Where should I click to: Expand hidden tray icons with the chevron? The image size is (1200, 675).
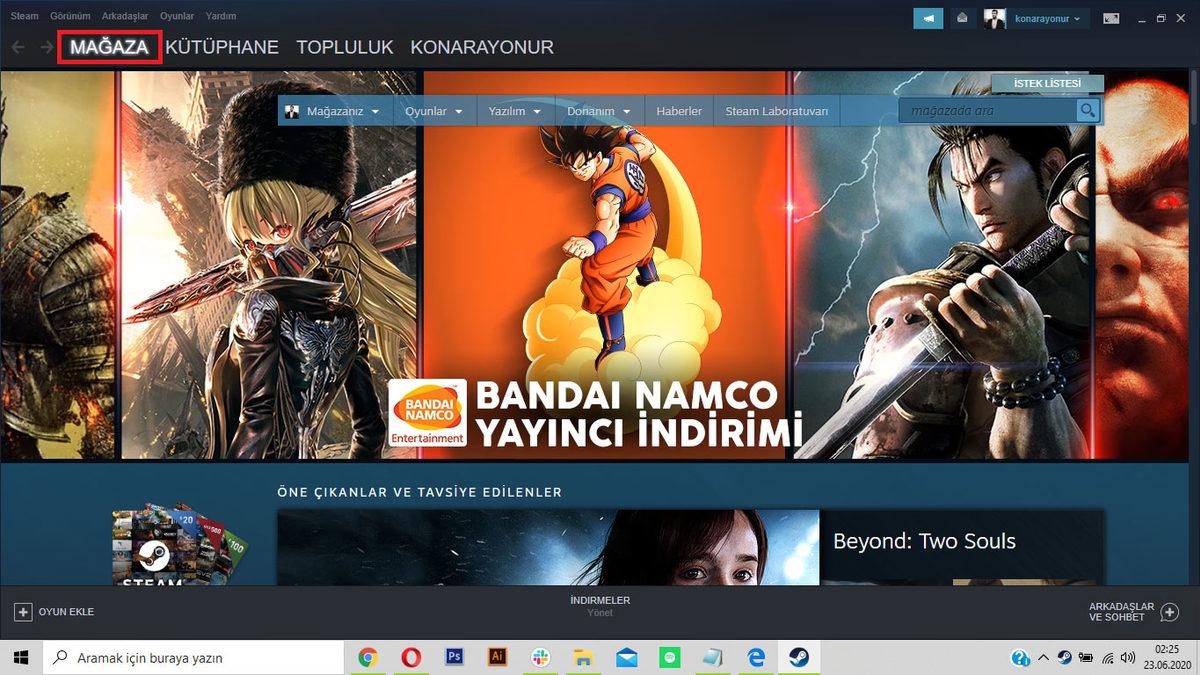(1043, 657)
